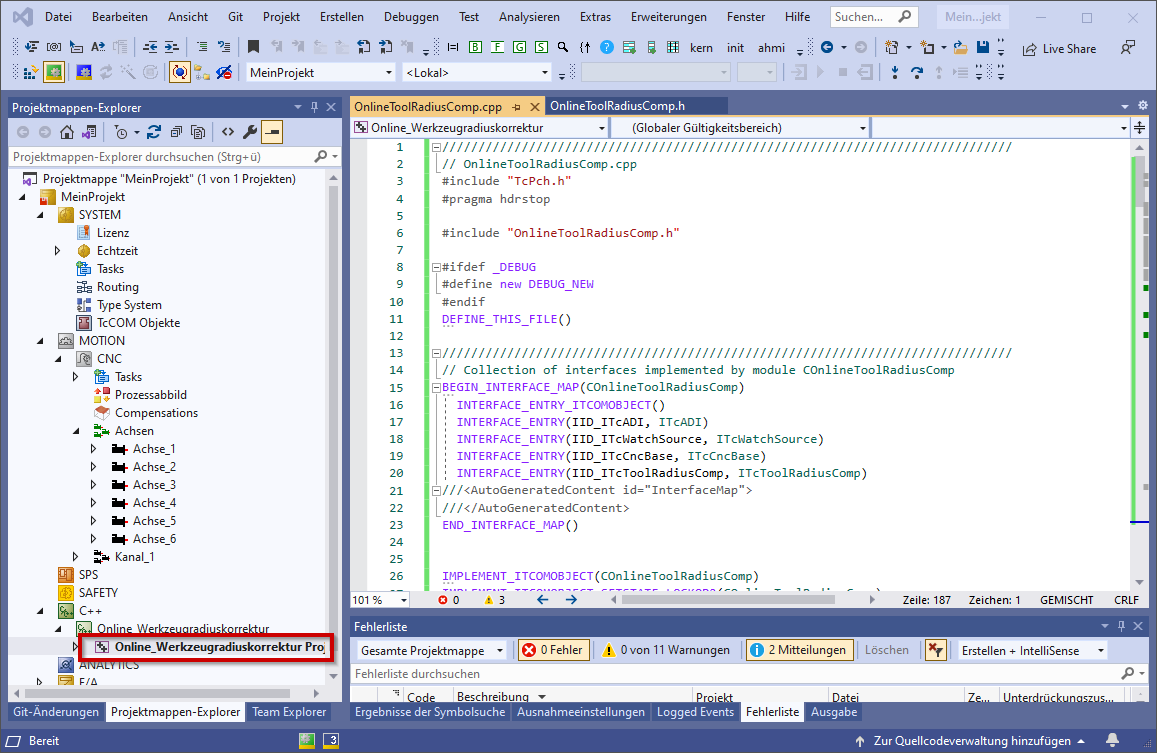Switch to the Ausgabe tab
Image resolution: width=1157 pixels, height=753 pixels.
[x=834, y=712]
